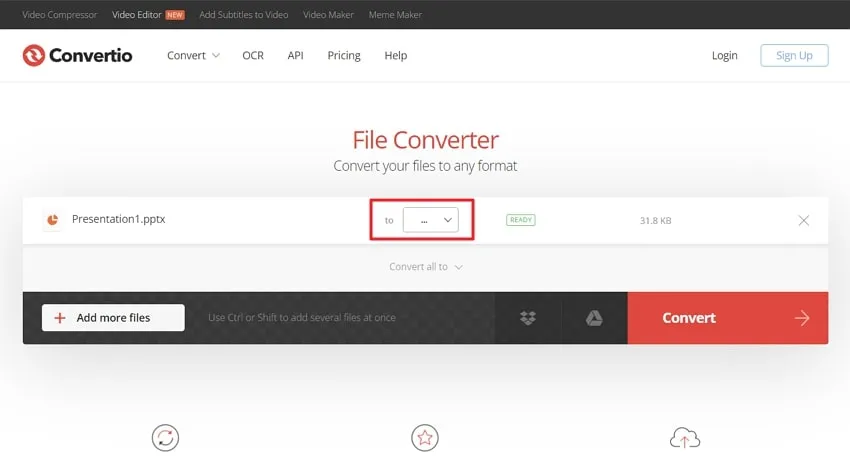Click the READY status badge
This screenshot has height=460, width=850.
520,220
